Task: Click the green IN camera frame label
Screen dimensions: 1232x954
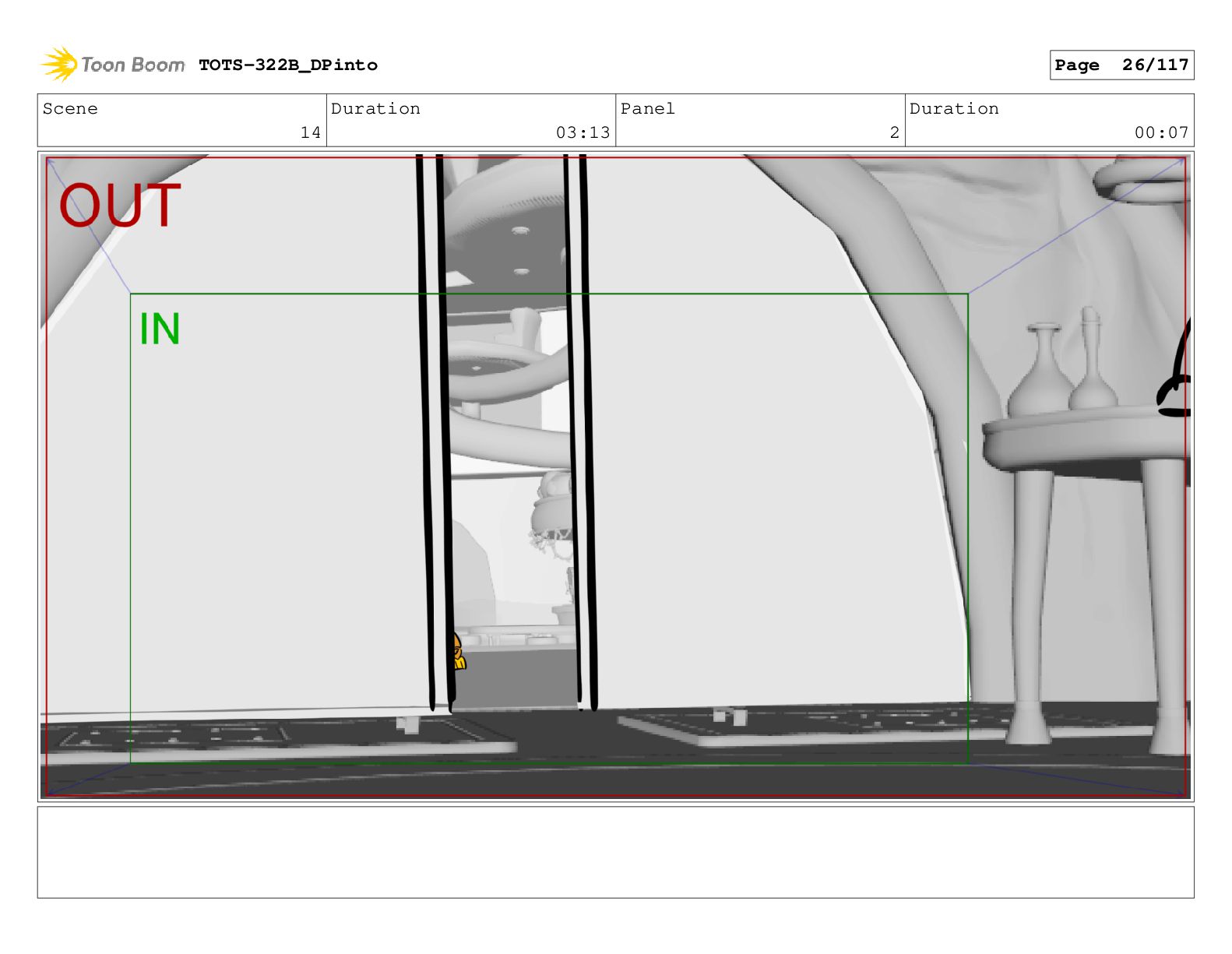Action: click(160, 329)
